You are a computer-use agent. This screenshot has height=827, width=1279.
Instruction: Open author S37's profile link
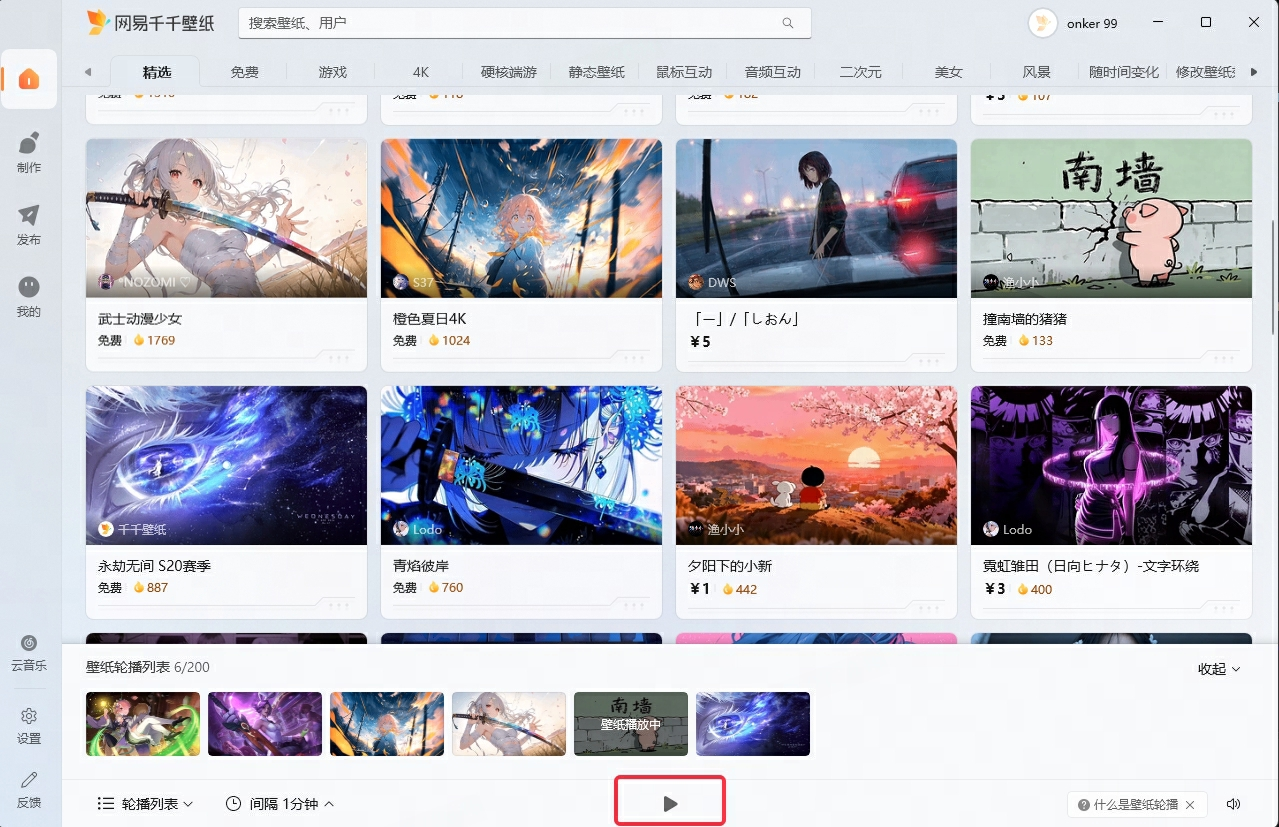tap(413, 282)
